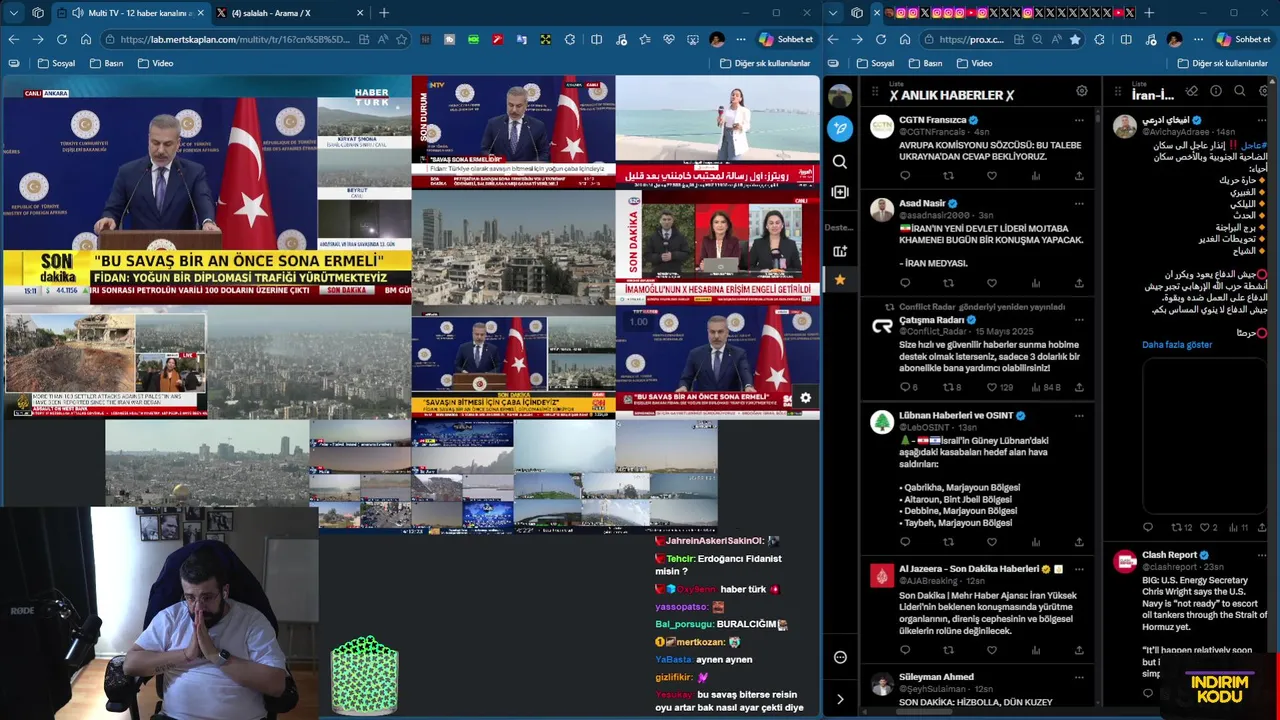This screenshot has height=720, width=1280.
Task: Compose a new post in X Pro sidebar
Action: pyautogui.click(x=840, y=128)
